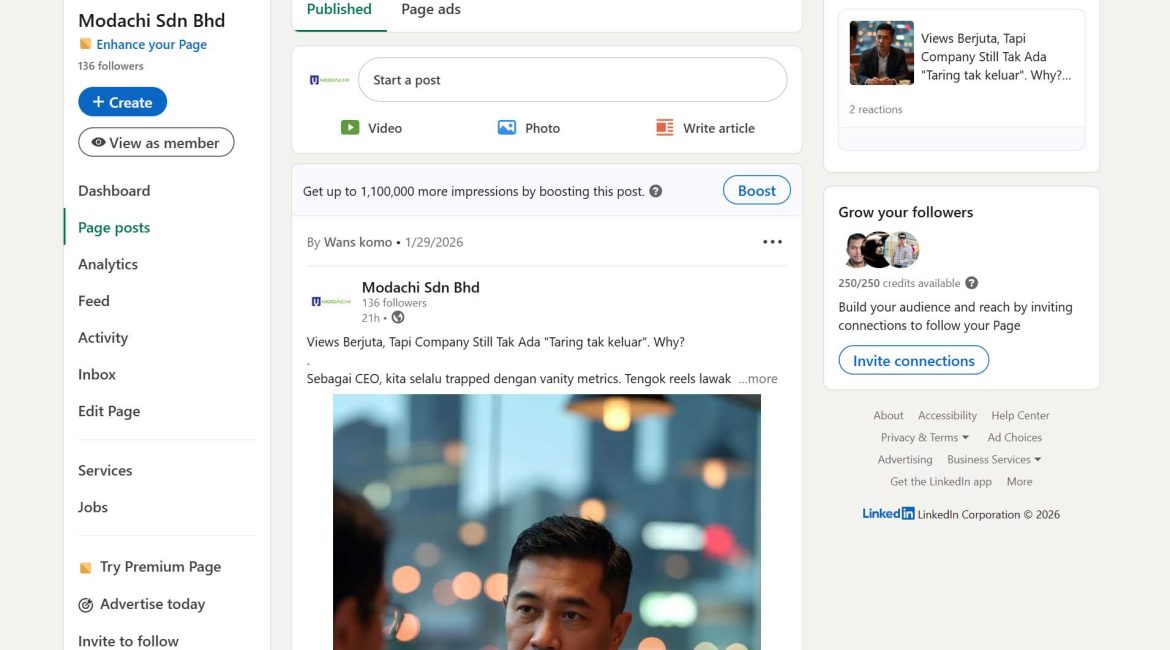Click Invite connections to grow followers
This screenshot has width=1170, height=650.
tap(913, 360)
